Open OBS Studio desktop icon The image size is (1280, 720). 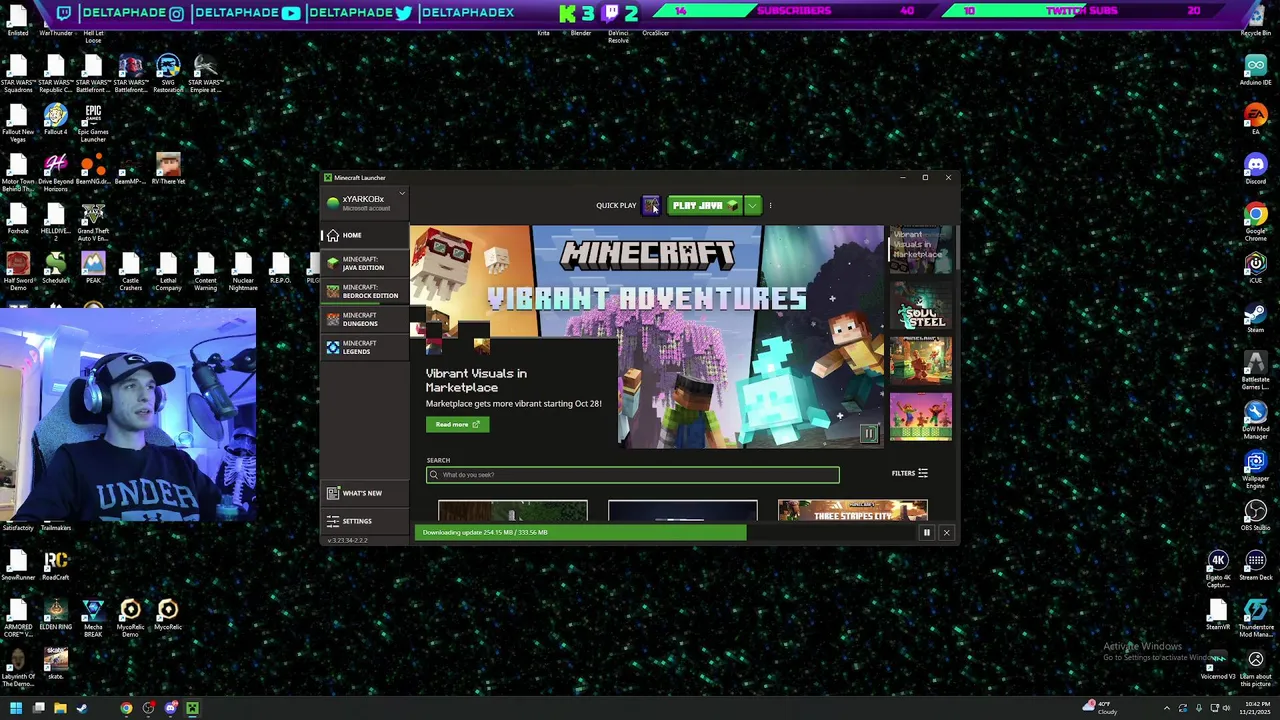coord(1255,516)
